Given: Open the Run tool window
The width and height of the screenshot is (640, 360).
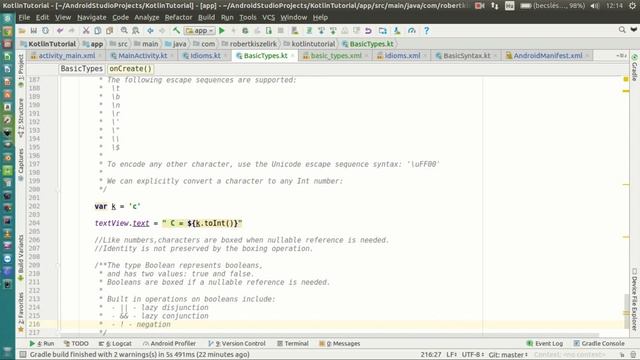Looking at the screenshot, I should click(x=42, y=344).
